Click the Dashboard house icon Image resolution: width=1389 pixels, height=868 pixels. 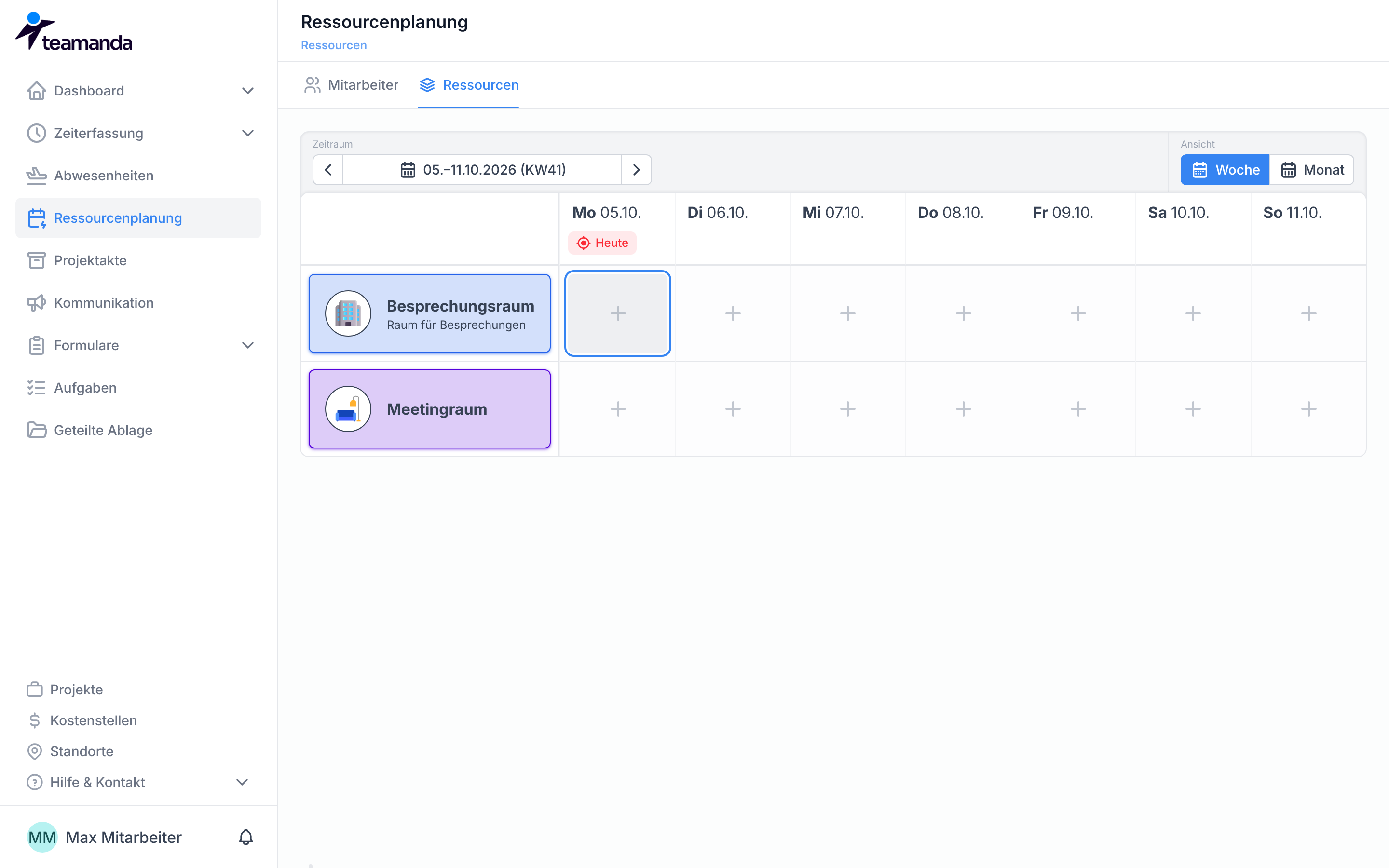[36, 91]
